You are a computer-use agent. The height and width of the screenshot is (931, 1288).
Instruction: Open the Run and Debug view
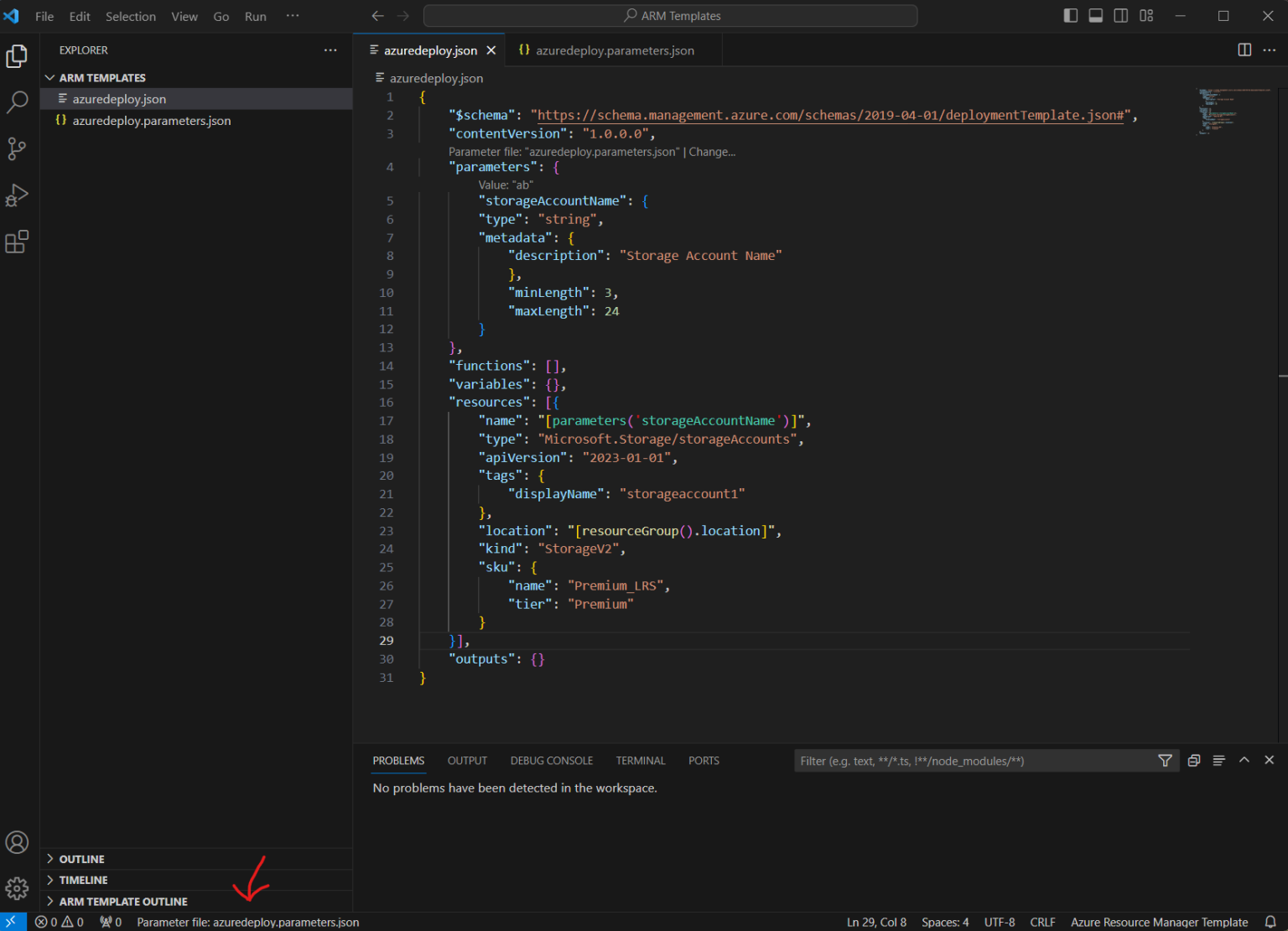coord(17,195)
